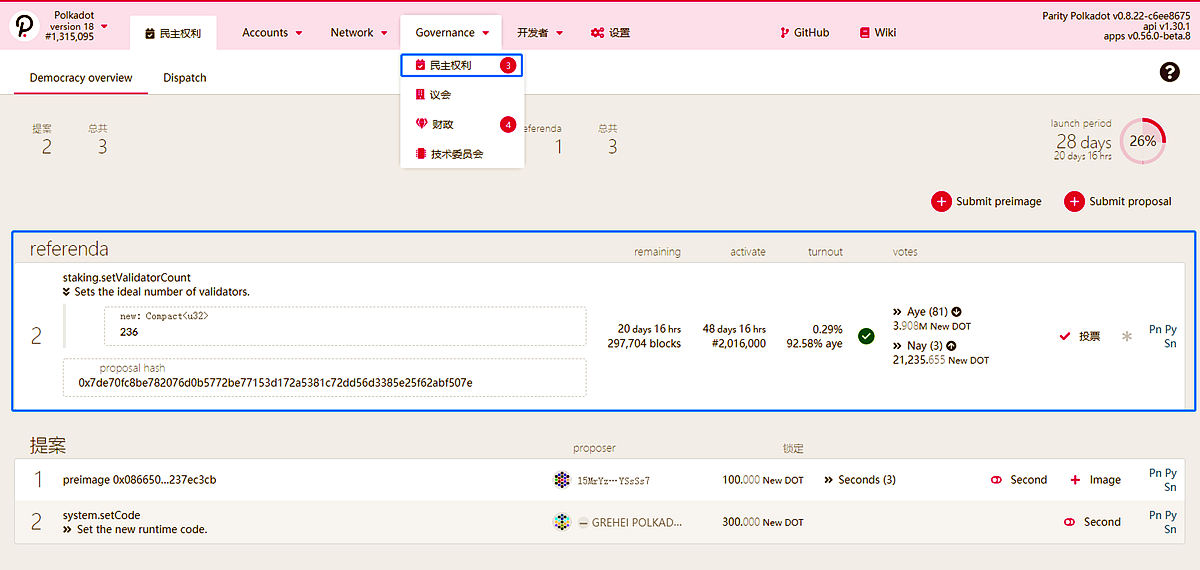
Task: Click the Sn link on preimage proposal 1
Action: 1170,487
